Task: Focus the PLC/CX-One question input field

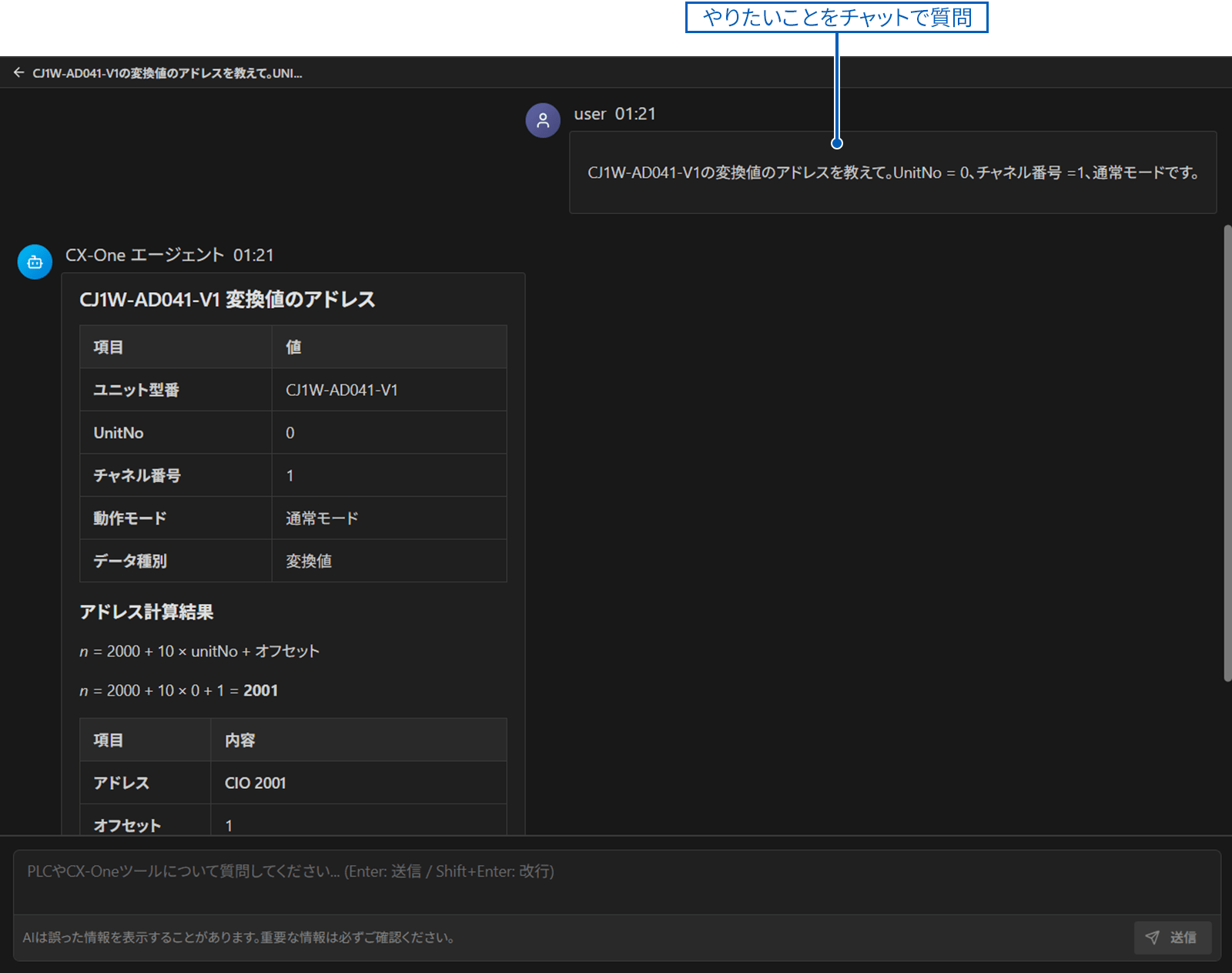Action: point(617,882)
